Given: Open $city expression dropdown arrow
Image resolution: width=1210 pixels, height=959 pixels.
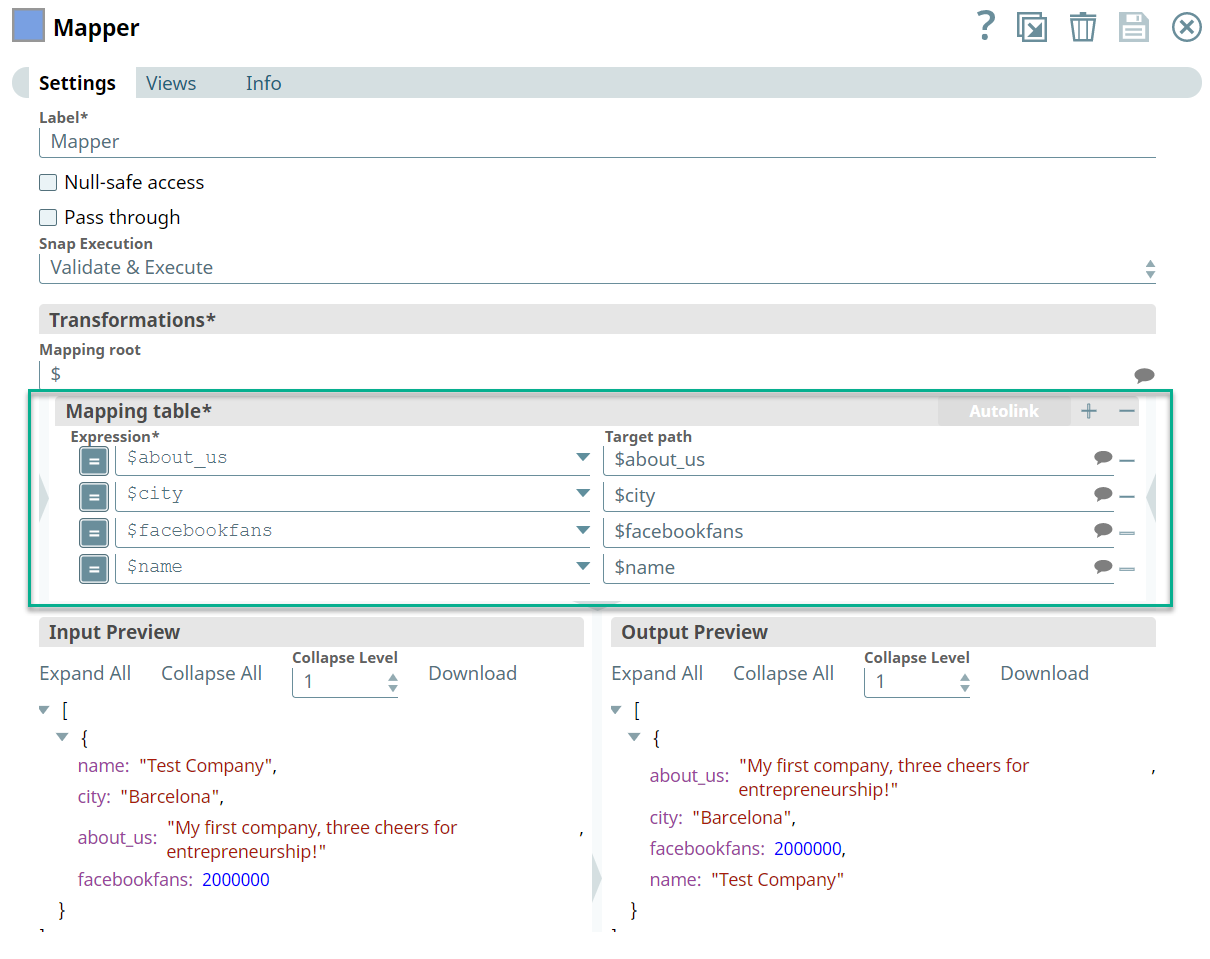Looking at the screenshot, I should (x=583, y=494).
